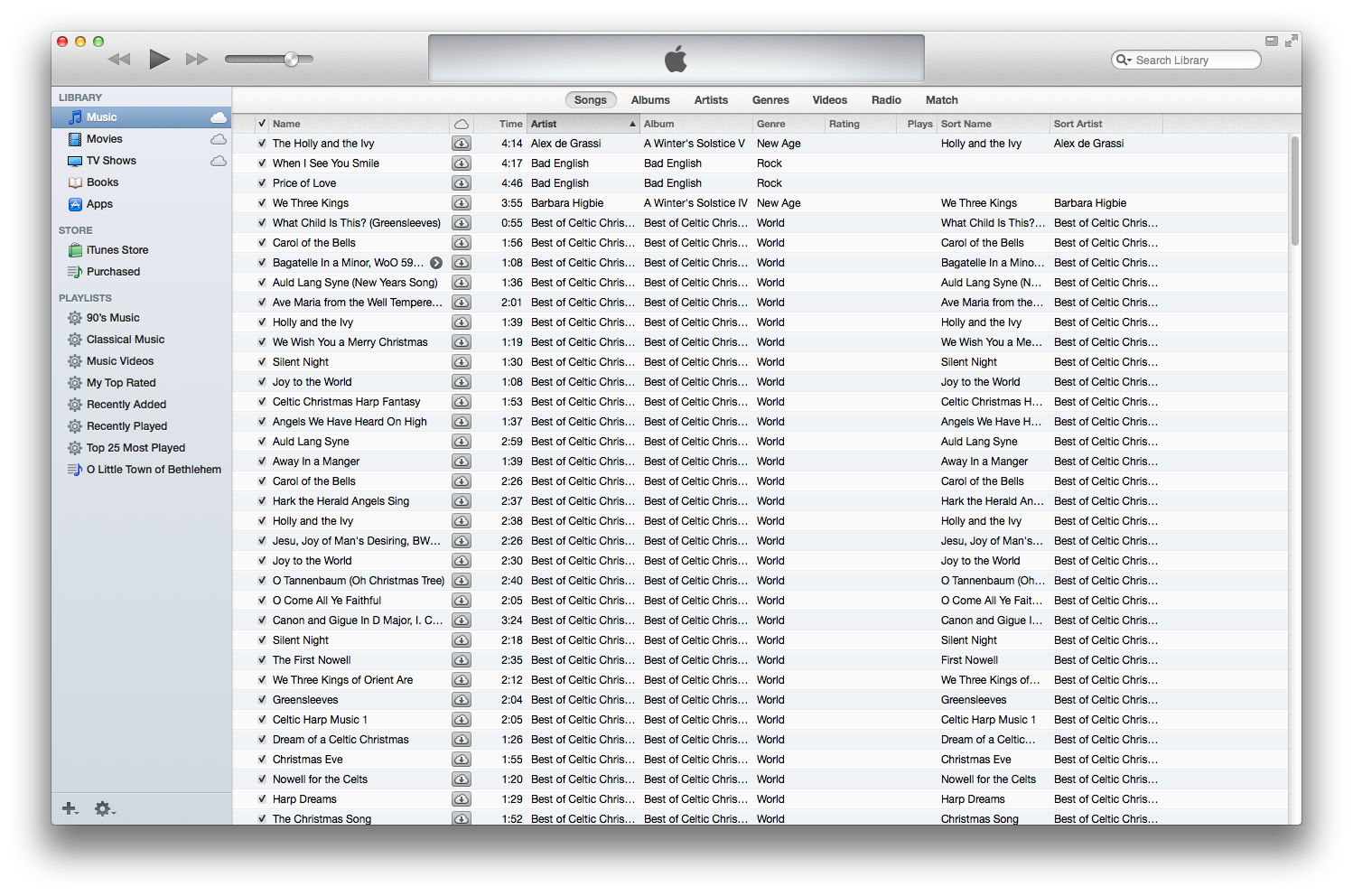Image resolution: width=1353 pixels, height=896 pixels.
Task: Open the Radio tab
Action: tap(886, 100)
